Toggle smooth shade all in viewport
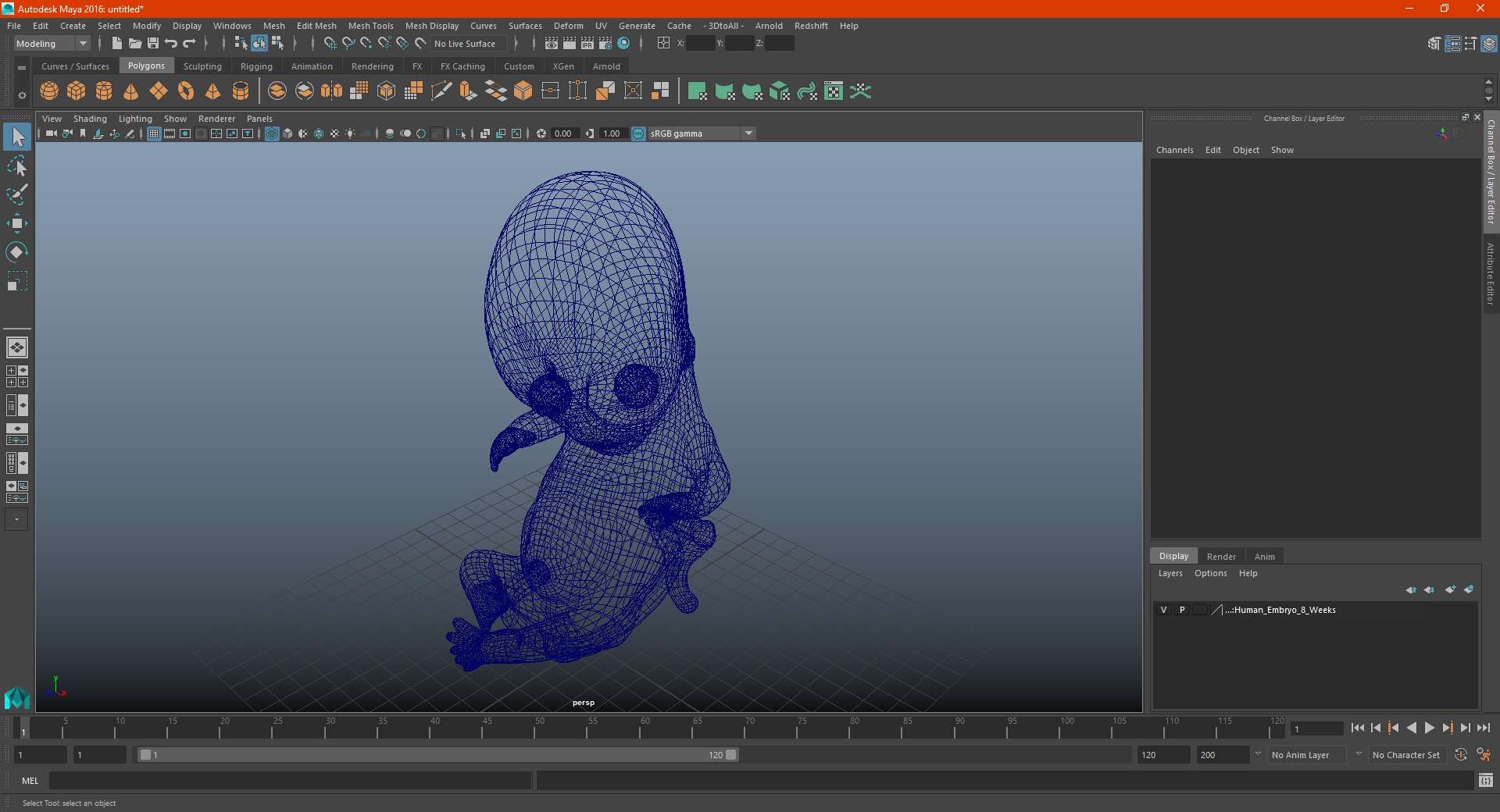 pyautogui.click(x=287, y=134)
